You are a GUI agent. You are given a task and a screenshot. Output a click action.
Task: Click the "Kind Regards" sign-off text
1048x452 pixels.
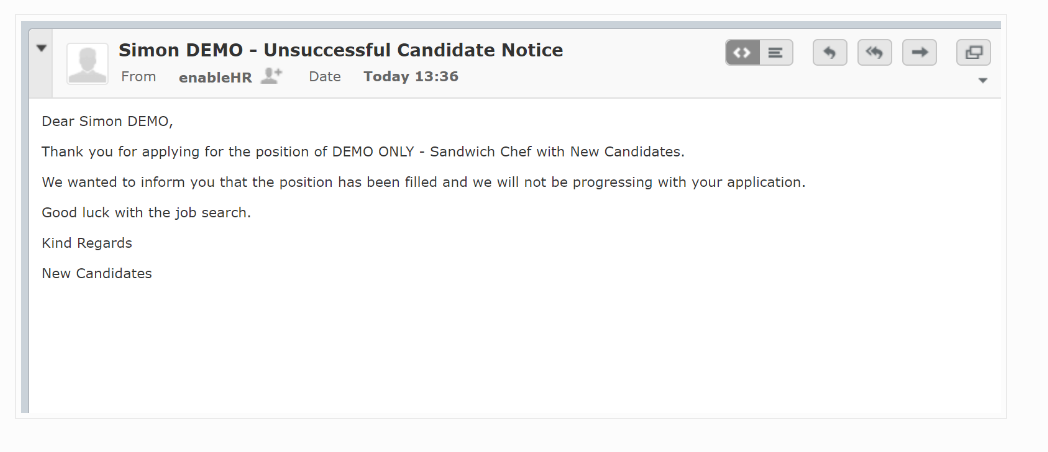87,243
